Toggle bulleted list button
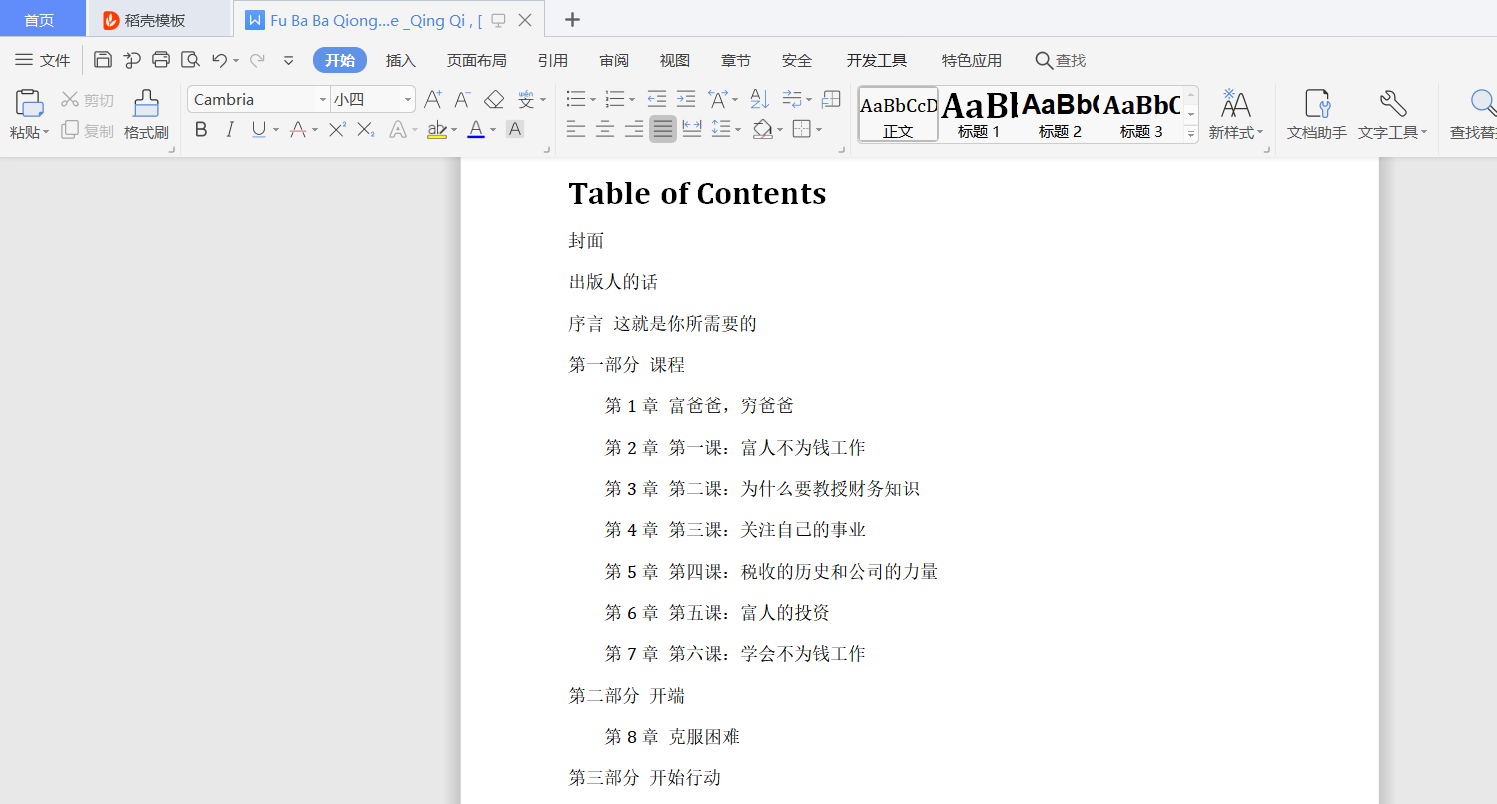The height and width of the screenshot is (804, 1497). point(576,99)
